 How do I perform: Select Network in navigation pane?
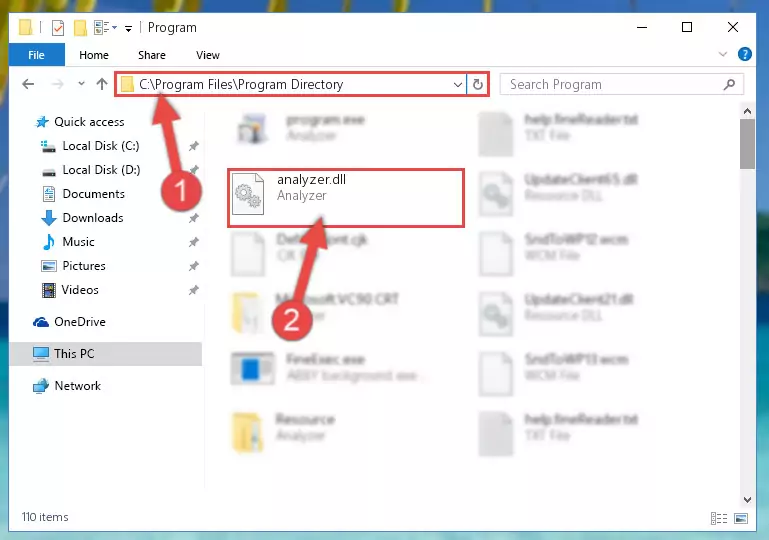pyautogui.click(x=77, y=386)
